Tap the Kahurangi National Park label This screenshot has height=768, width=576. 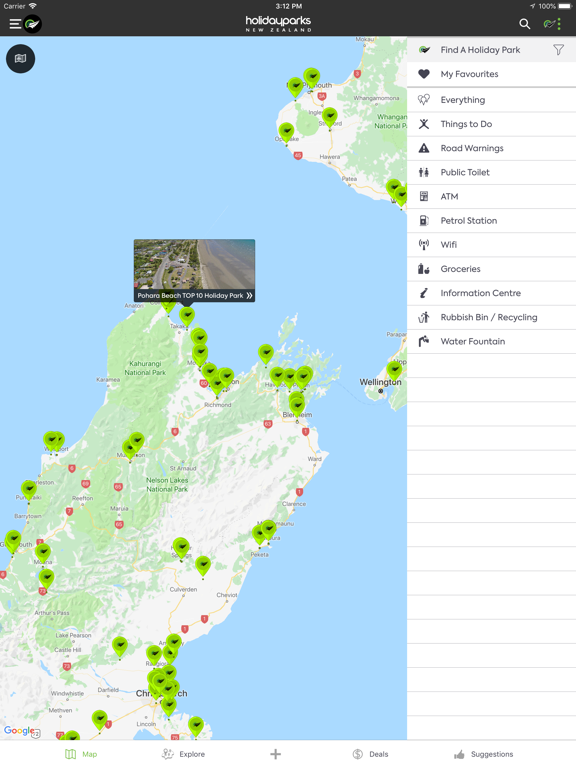click(x=145, y=368)
